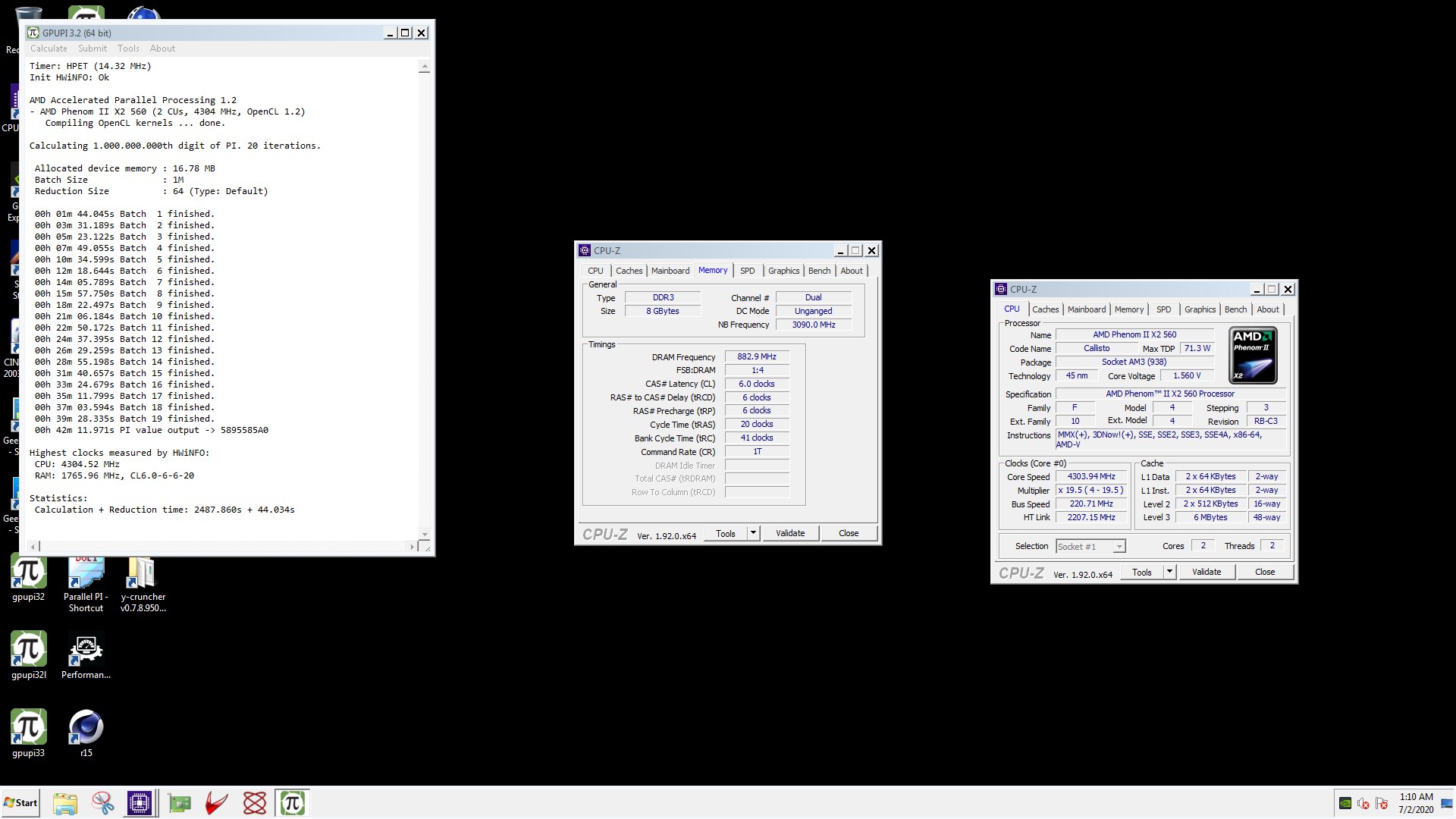
Task: Expand Tools dropdown arrow in Memory window
Action: pos(753,533)
